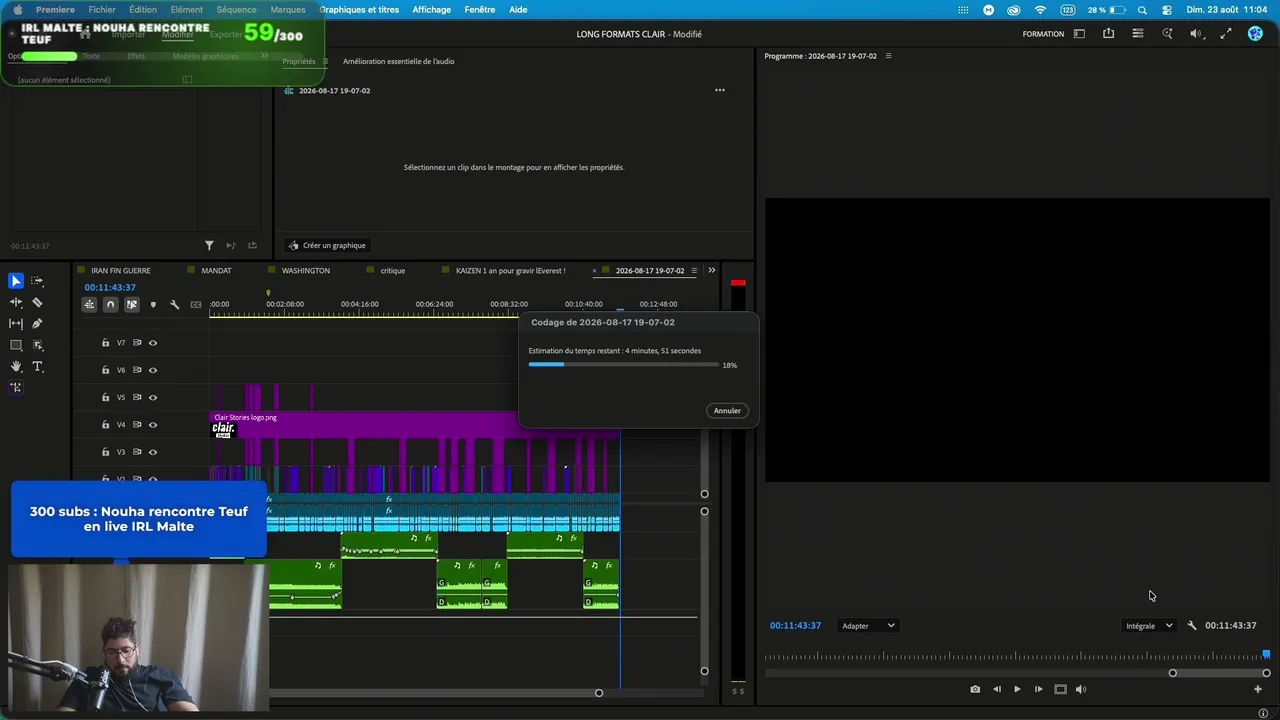Open the active sequence tab menu

click(x=694, y=271)
